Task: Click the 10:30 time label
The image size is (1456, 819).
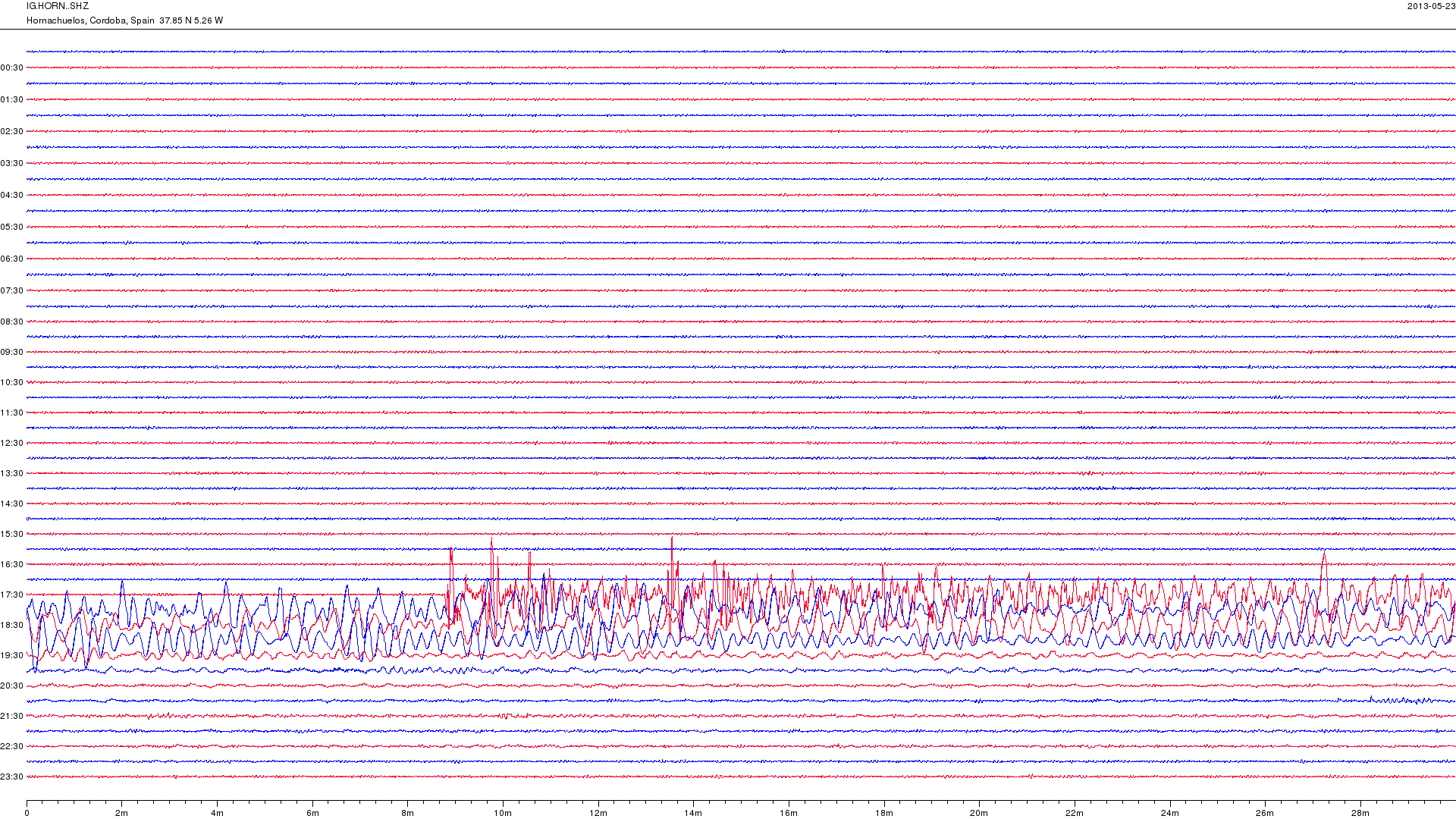Action: (12, 382)
